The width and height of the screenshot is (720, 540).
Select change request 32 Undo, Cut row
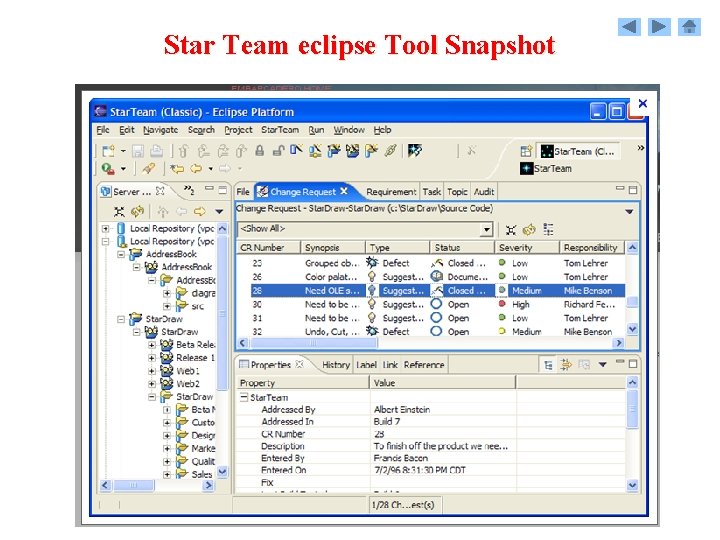coord(432,331)
